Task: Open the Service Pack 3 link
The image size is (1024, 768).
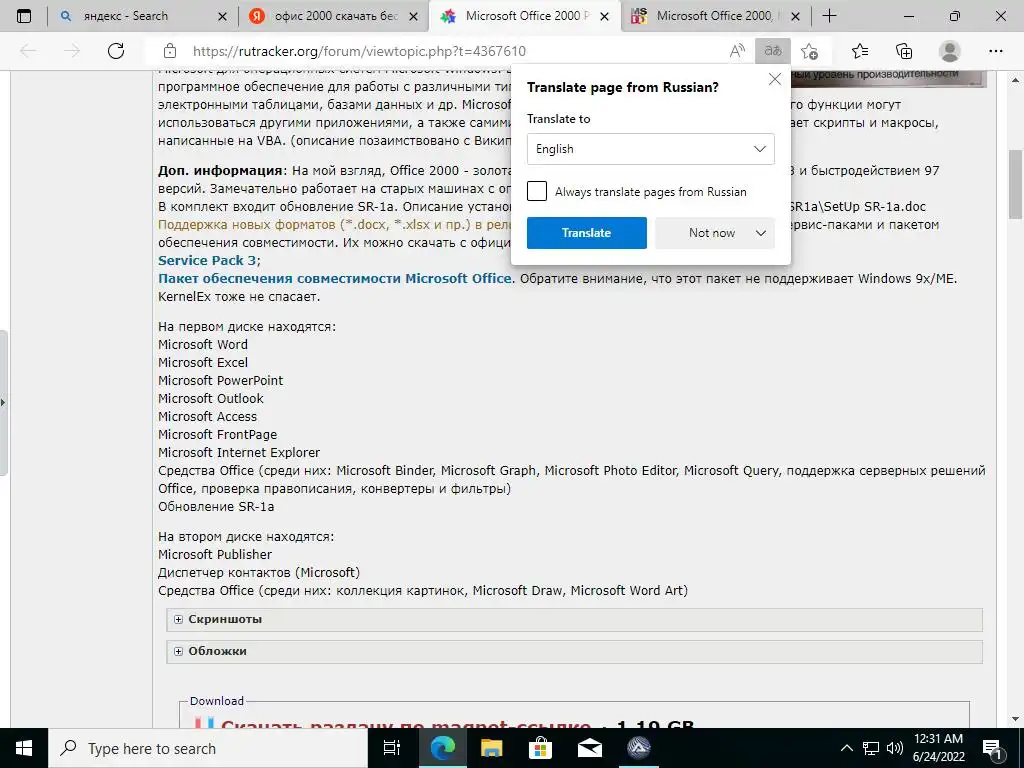Action: [207, 261]
